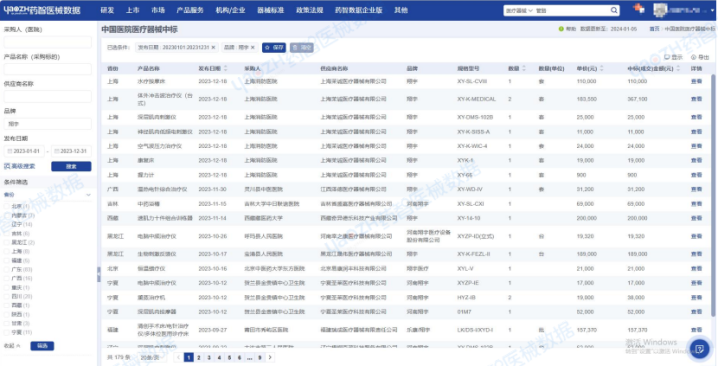Check the 北京 province checkbox
The image size is (718, 366).
click(6, 206)
